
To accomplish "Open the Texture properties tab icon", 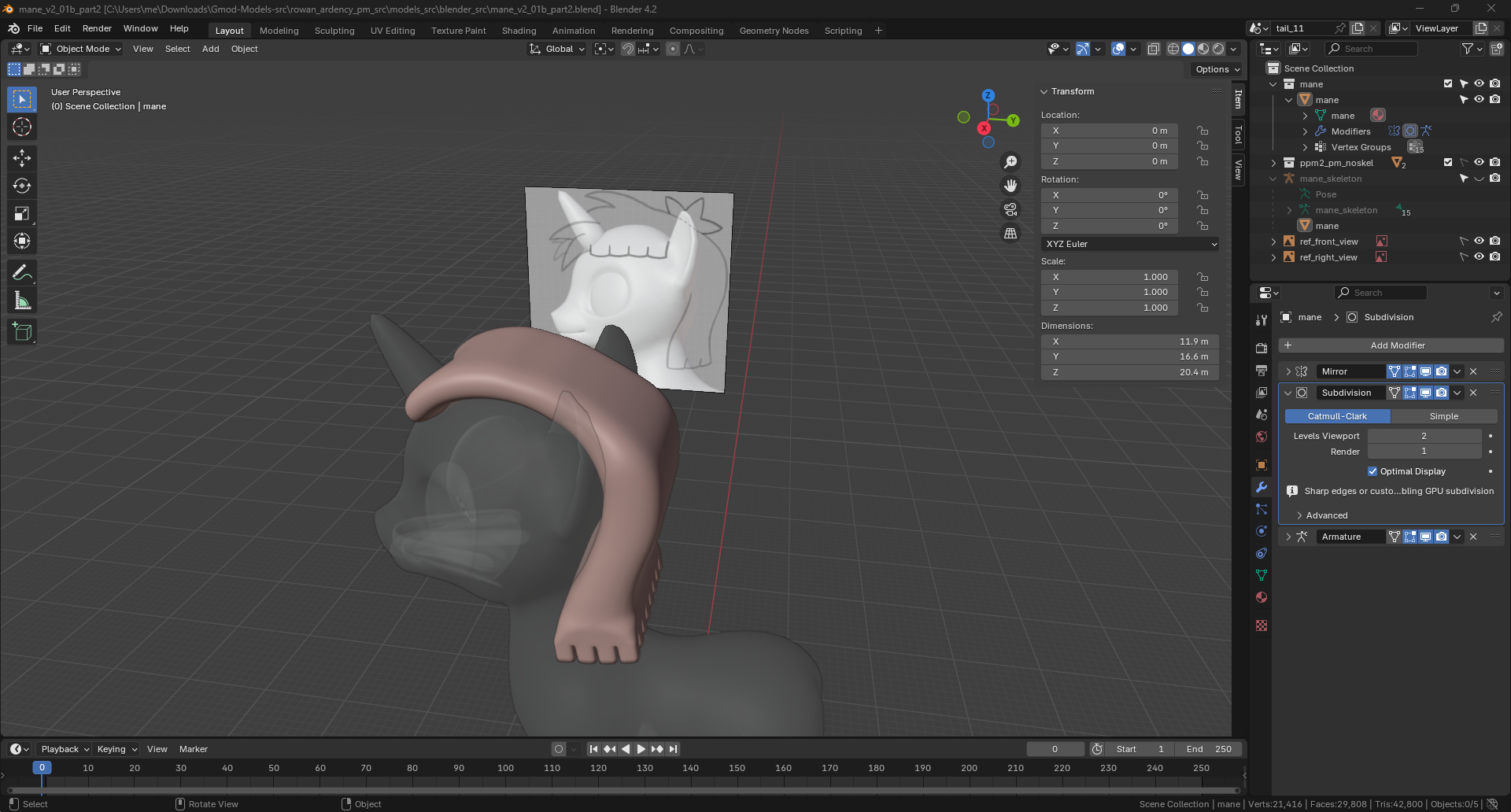I will 1262,626.
